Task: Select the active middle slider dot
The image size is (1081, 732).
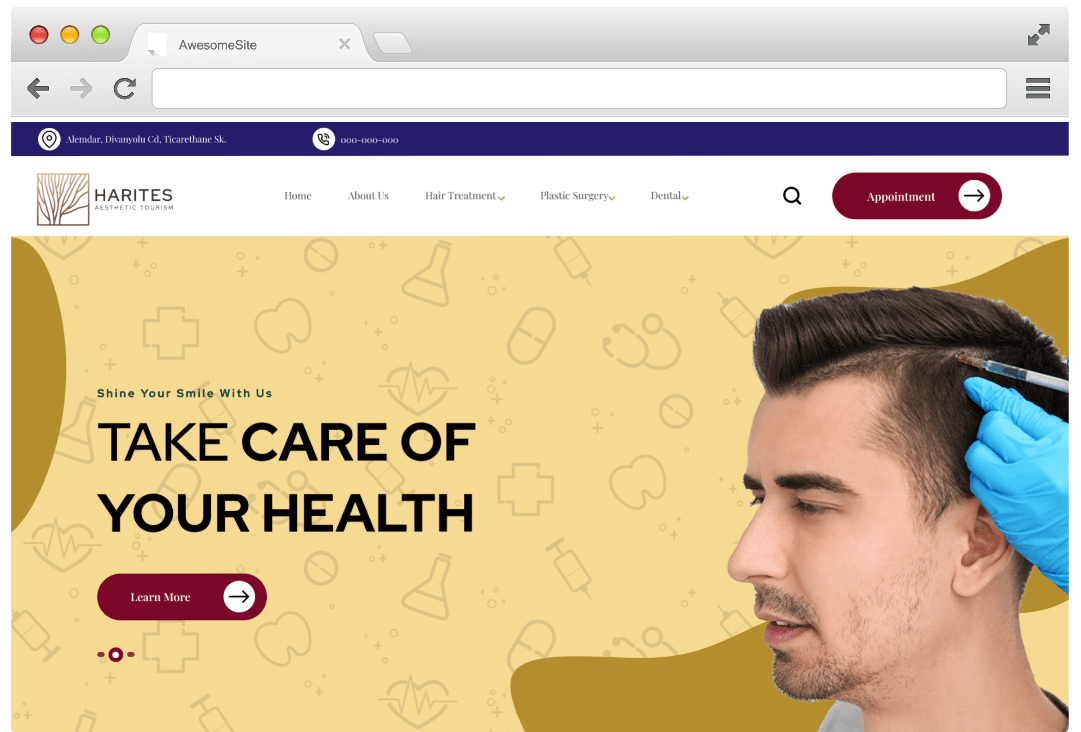Action: pyautogui.click(x=116, y=655)
